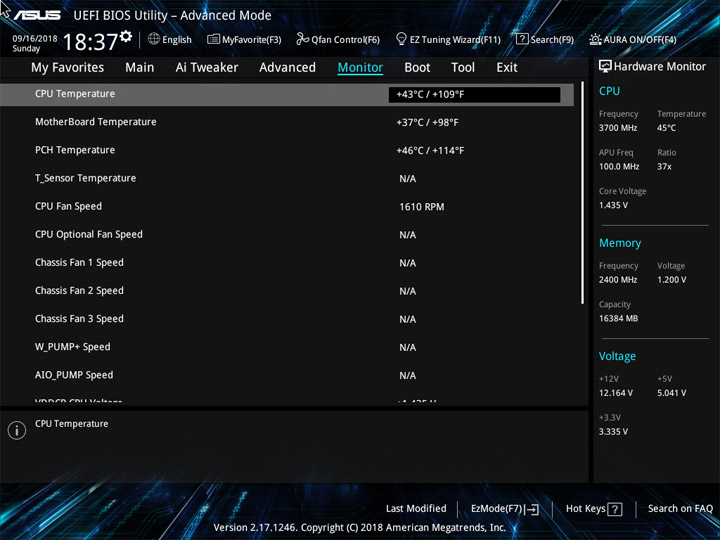The width and height of the screenshot is (720, 540).
Task: Click the Hardware Monitor panel title
Action: [660, 67]
